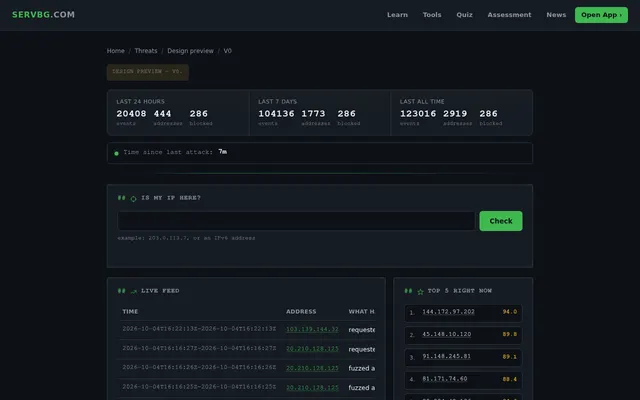Image resolution: width=640 pixels, height=400 pixels.
Task: Open 20.210.128.125 in the 16:16:27 row
Action: (x=312, y=349)
